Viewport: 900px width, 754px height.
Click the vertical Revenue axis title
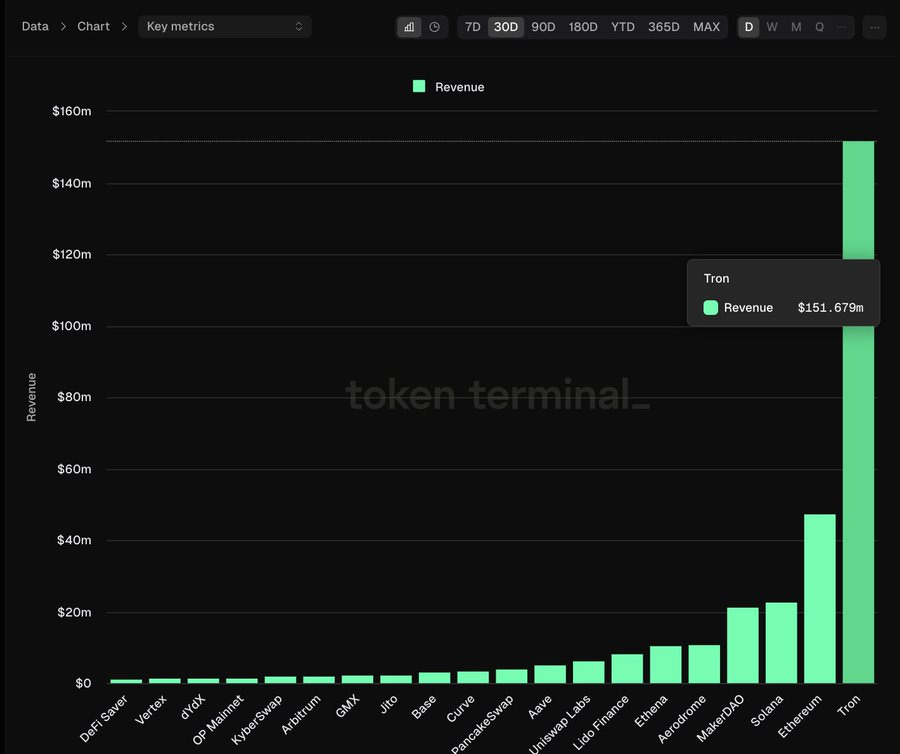(31, 397)
